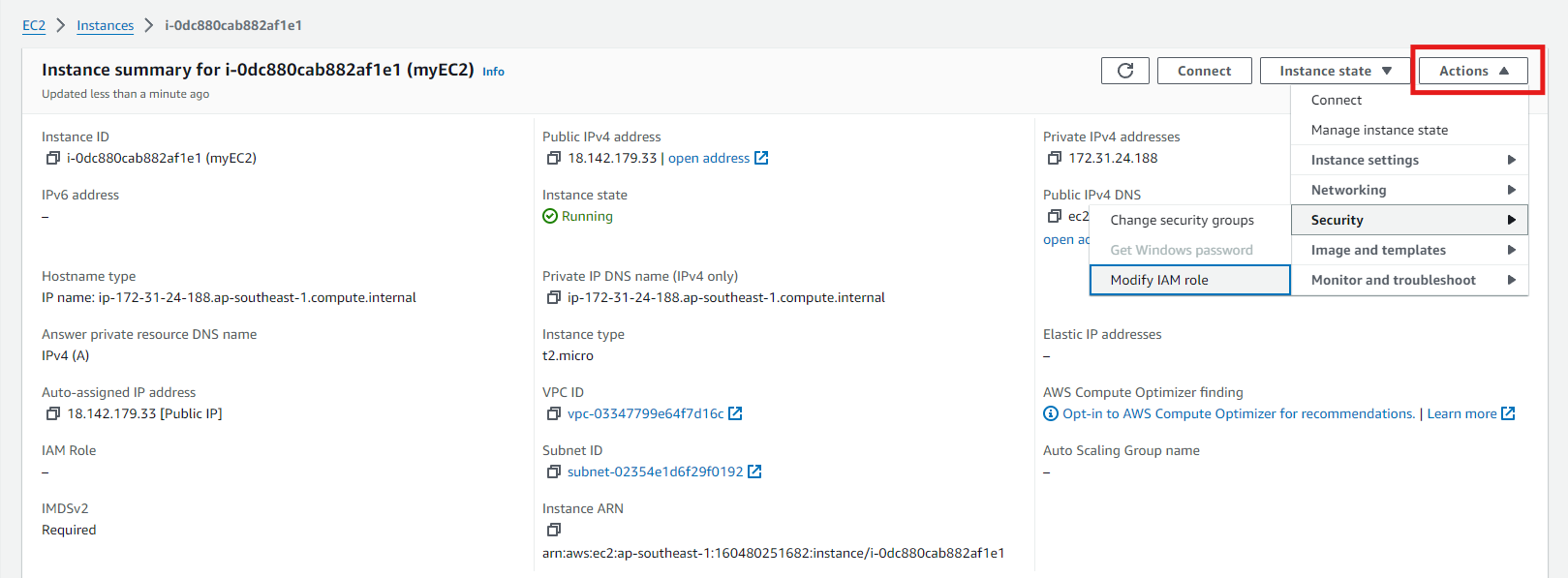Viewport: 1568px width, 578px height.
Task: Open the Instance state dropdown
Action: [1335, 71]
